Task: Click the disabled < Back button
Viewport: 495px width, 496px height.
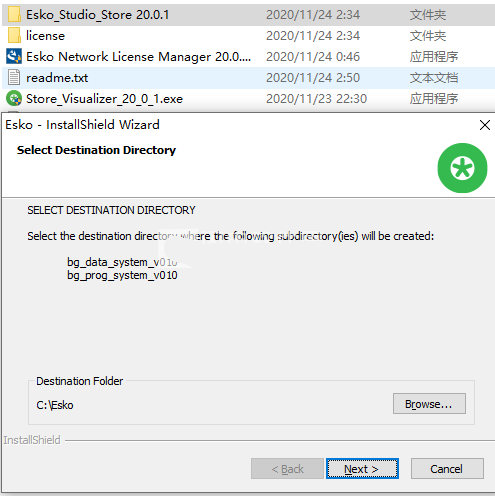Action: tap(287, 469)
